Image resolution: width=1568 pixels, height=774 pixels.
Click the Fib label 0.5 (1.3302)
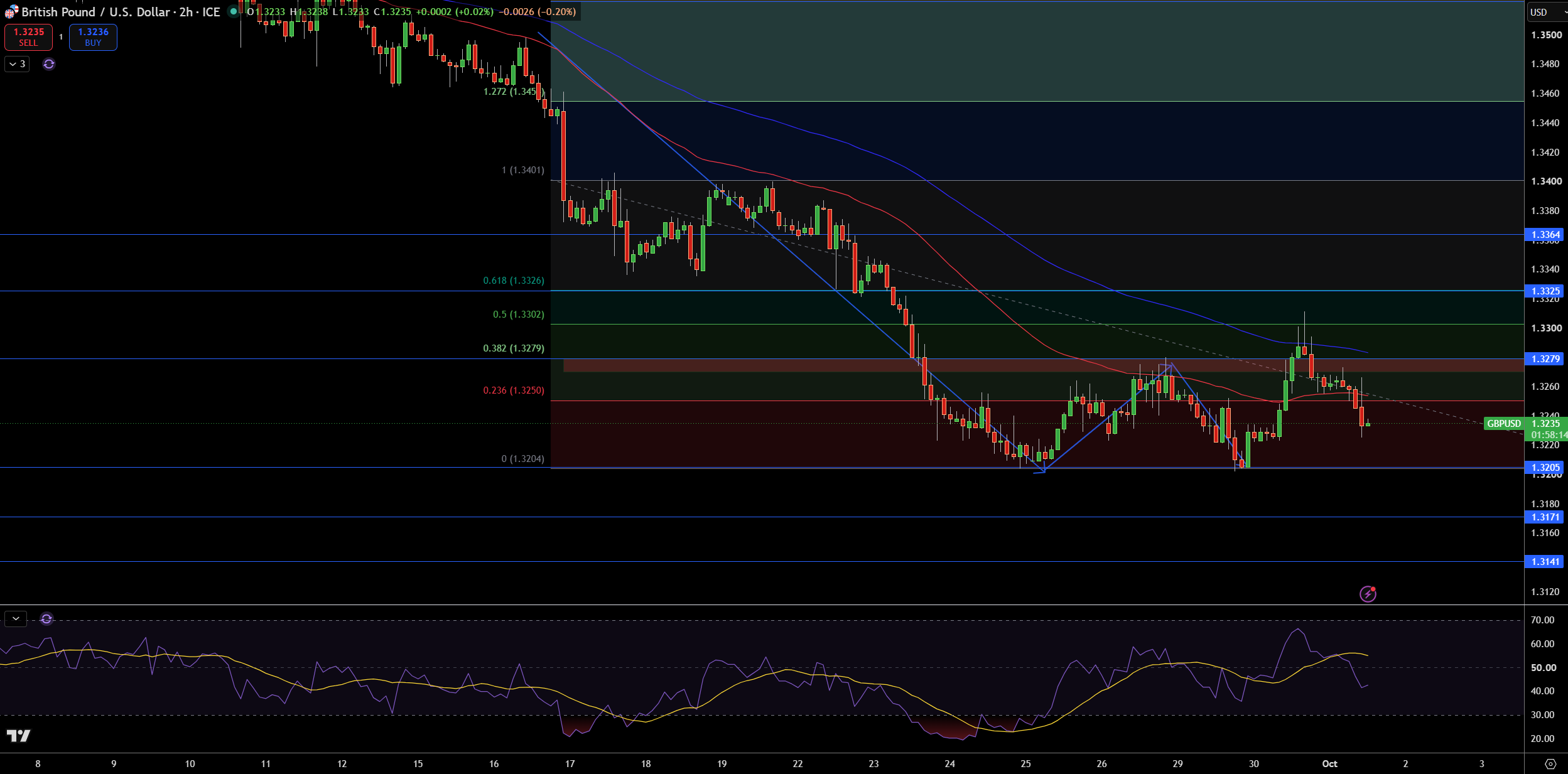519,314
